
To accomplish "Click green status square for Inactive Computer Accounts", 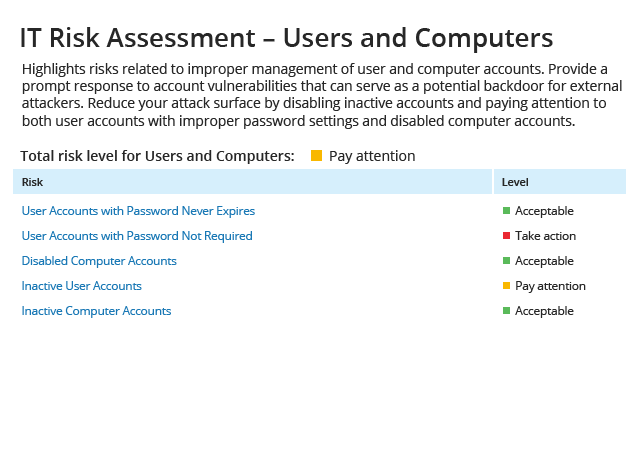I will click(x=506, y=311).
